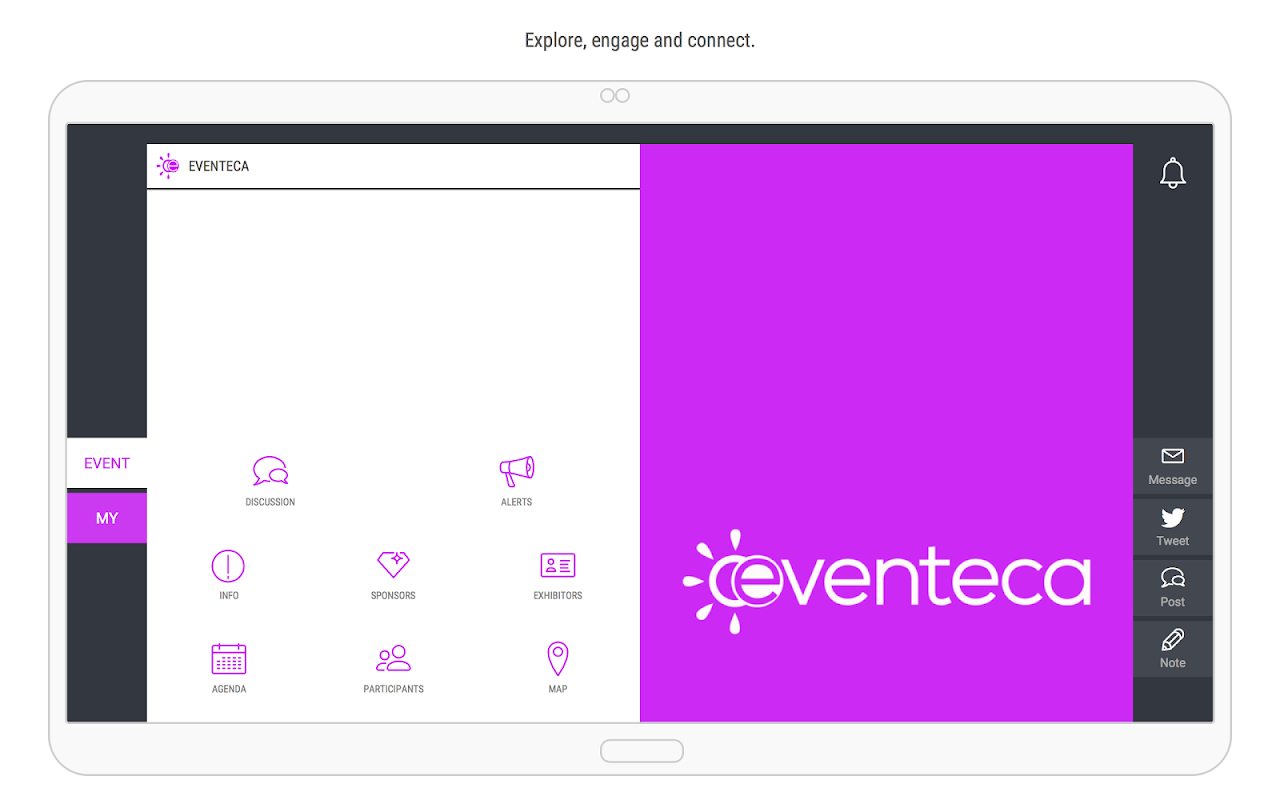
Task: Open notifications bell icon
Action: coord(1173,173)
